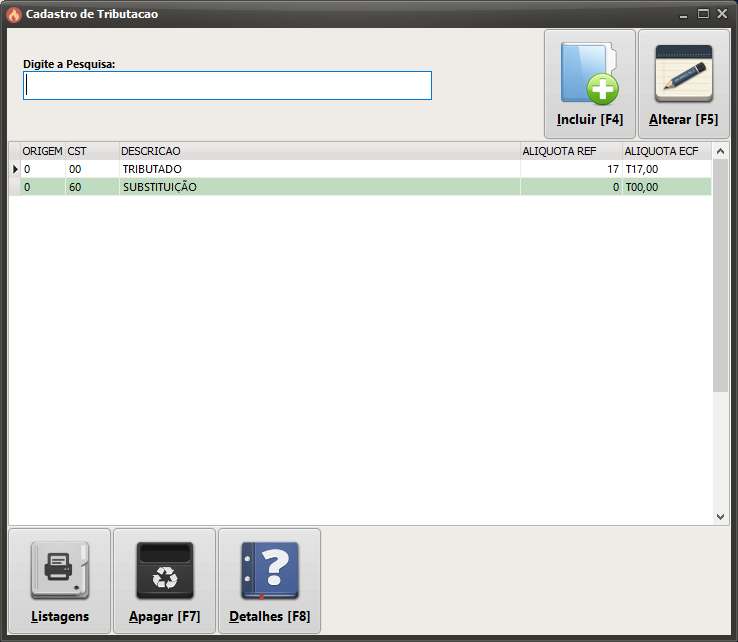Click ORIGEM cell of SUBSTITUIÇÃO row
Viewport: 738px width, 642px height.
[x=43, y=187]
